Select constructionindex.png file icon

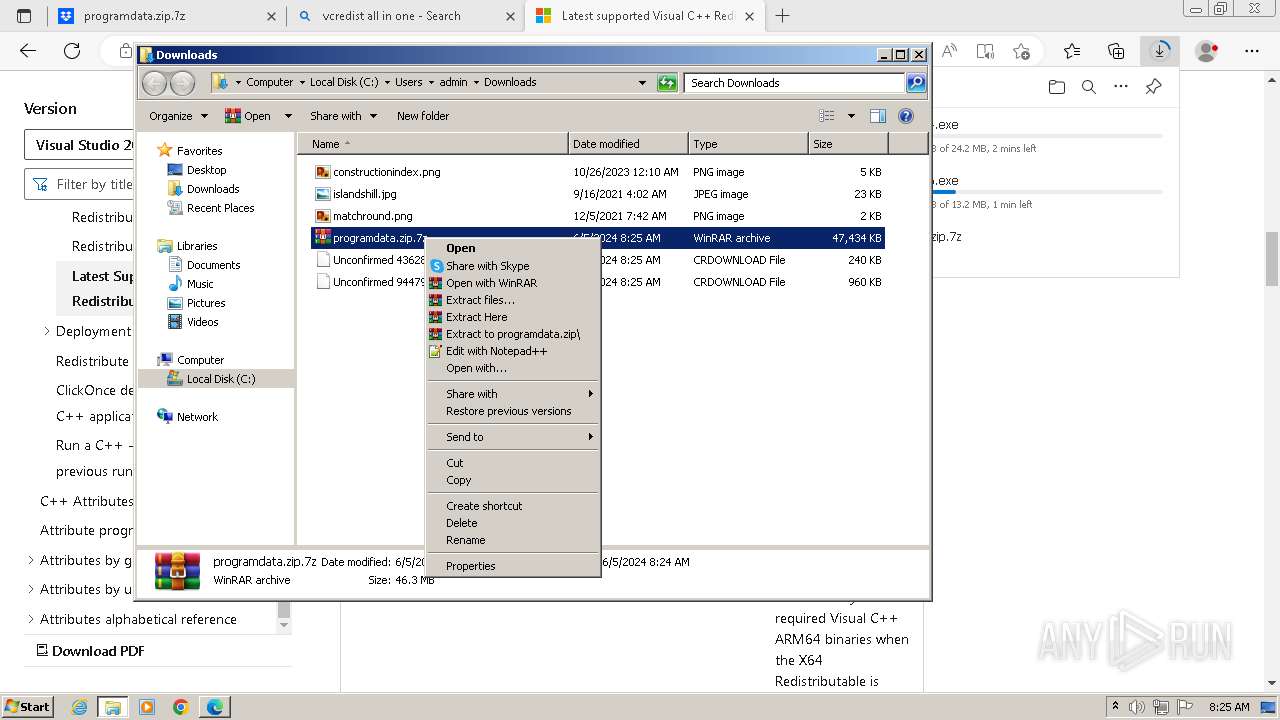pyautogui.click(x=322, y=172)
